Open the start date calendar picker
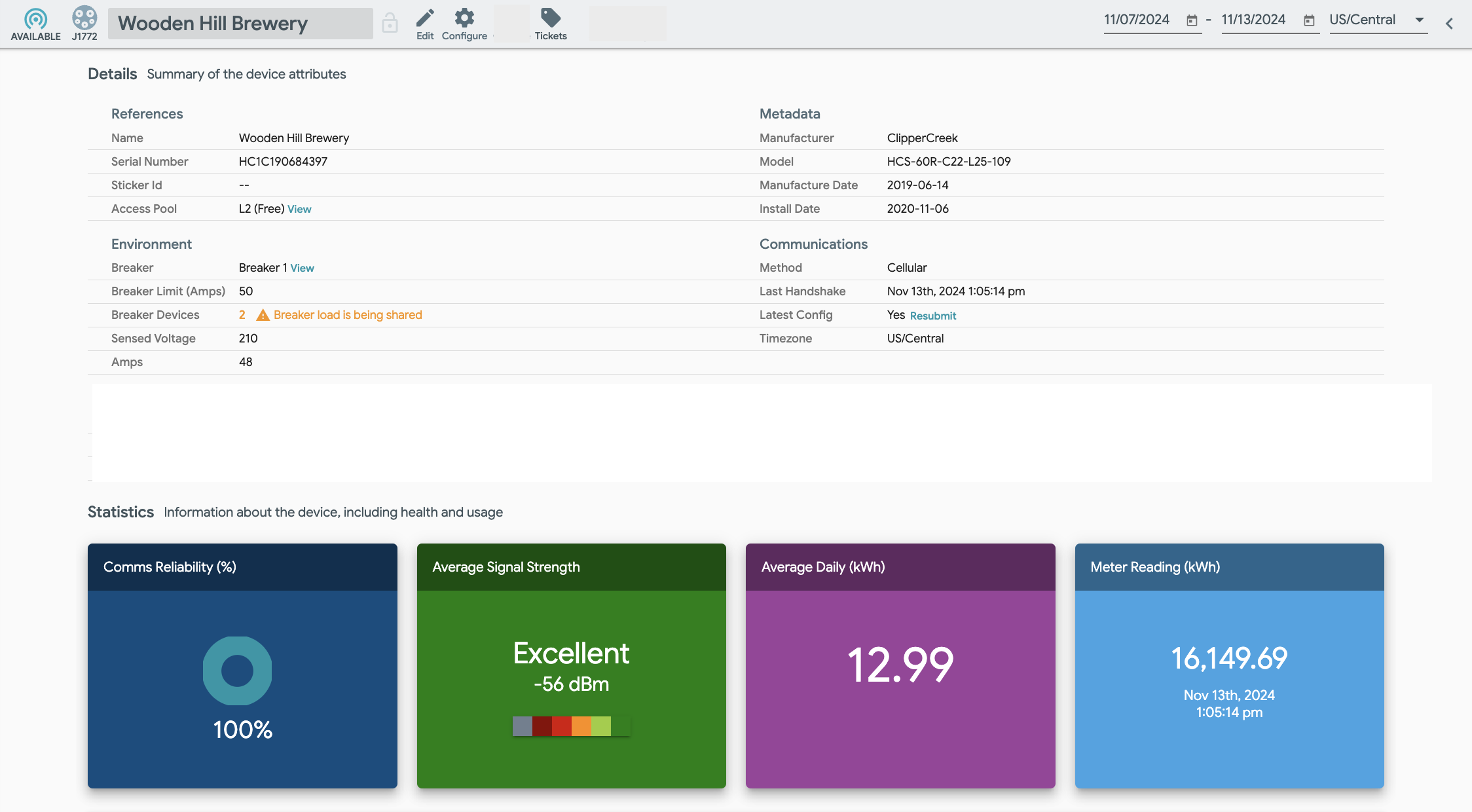 click(1192, 21)
